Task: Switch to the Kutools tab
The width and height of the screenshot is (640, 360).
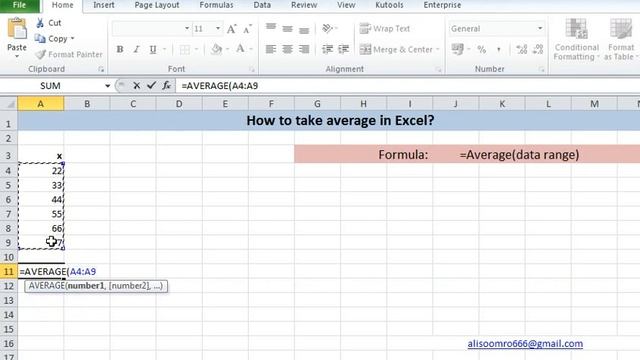Action: [389, 5]
